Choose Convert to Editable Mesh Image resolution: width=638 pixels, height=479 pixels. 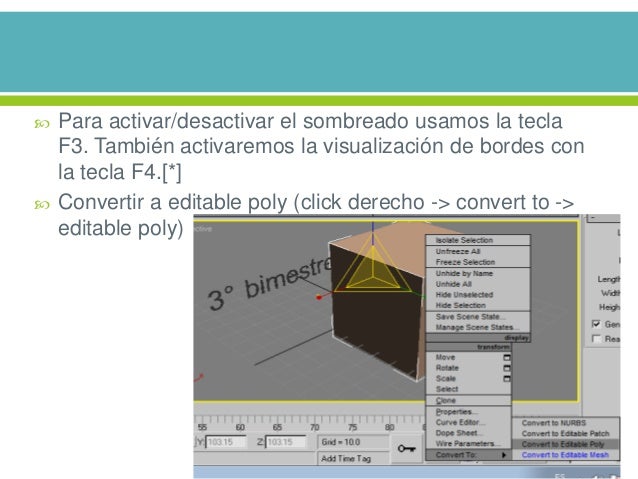tap(565, 455)
